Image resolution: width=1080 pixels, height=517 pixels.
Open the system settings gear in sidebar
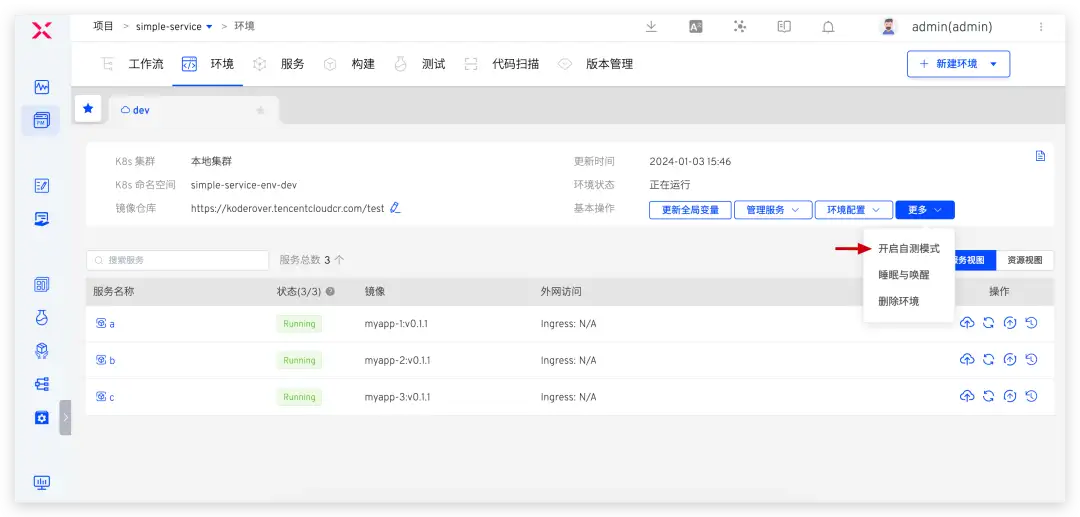[42, 418]
